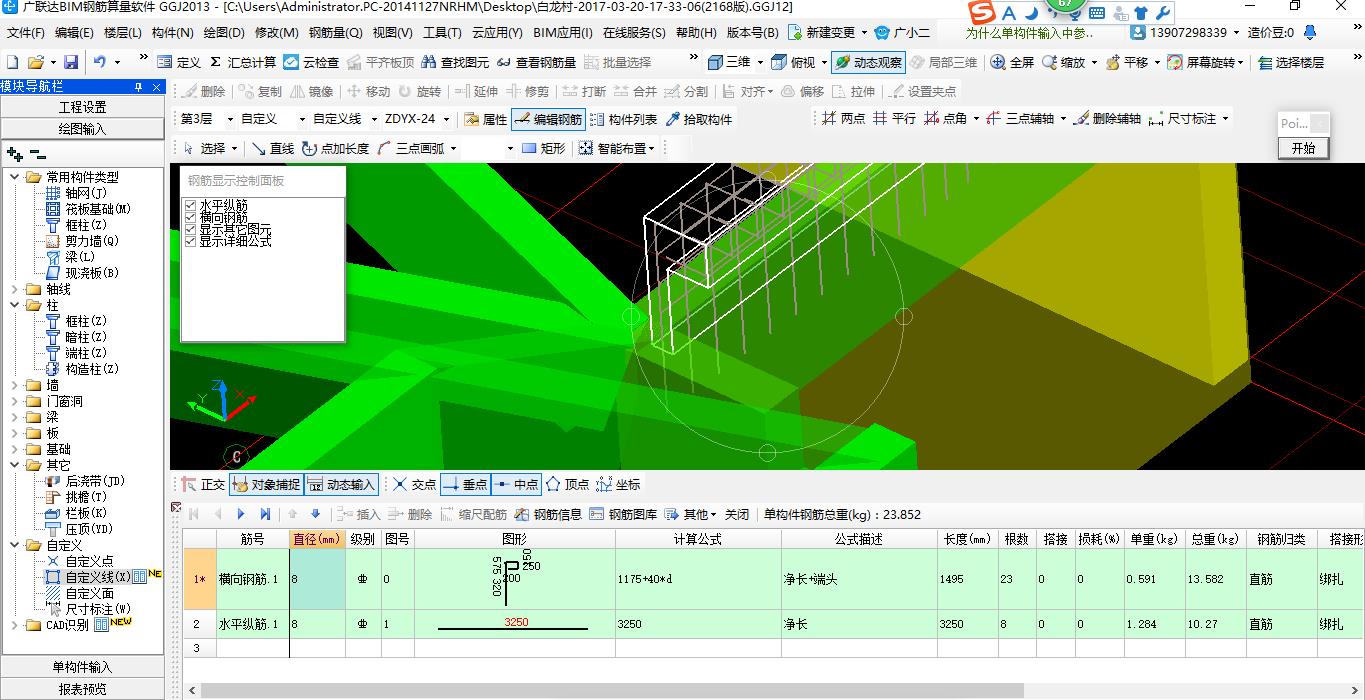
Task: Open 报表预览 report preview
Action: [x=82, y=689]
